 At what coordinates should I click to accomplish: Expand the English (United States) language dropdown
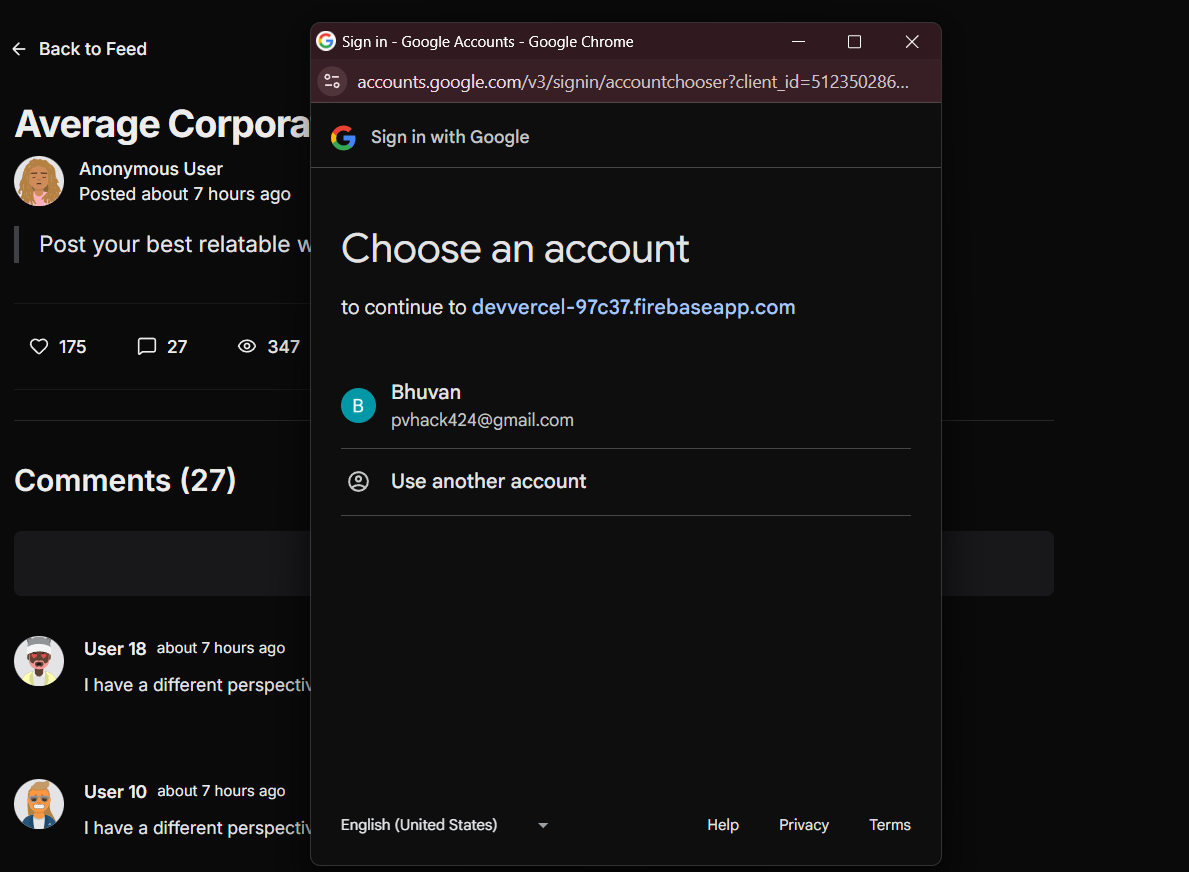tap(444, 825)
